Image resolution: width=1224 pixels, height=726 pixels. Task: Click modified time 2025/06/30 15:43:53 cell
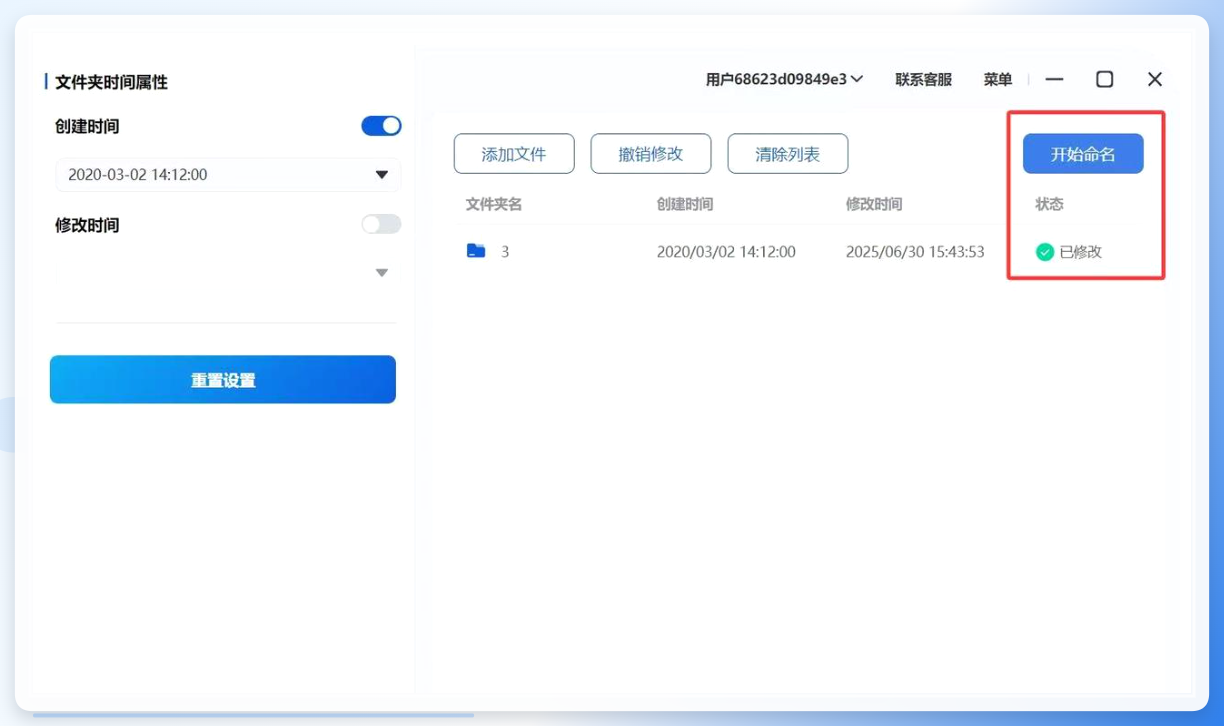(x=915, y=252)
